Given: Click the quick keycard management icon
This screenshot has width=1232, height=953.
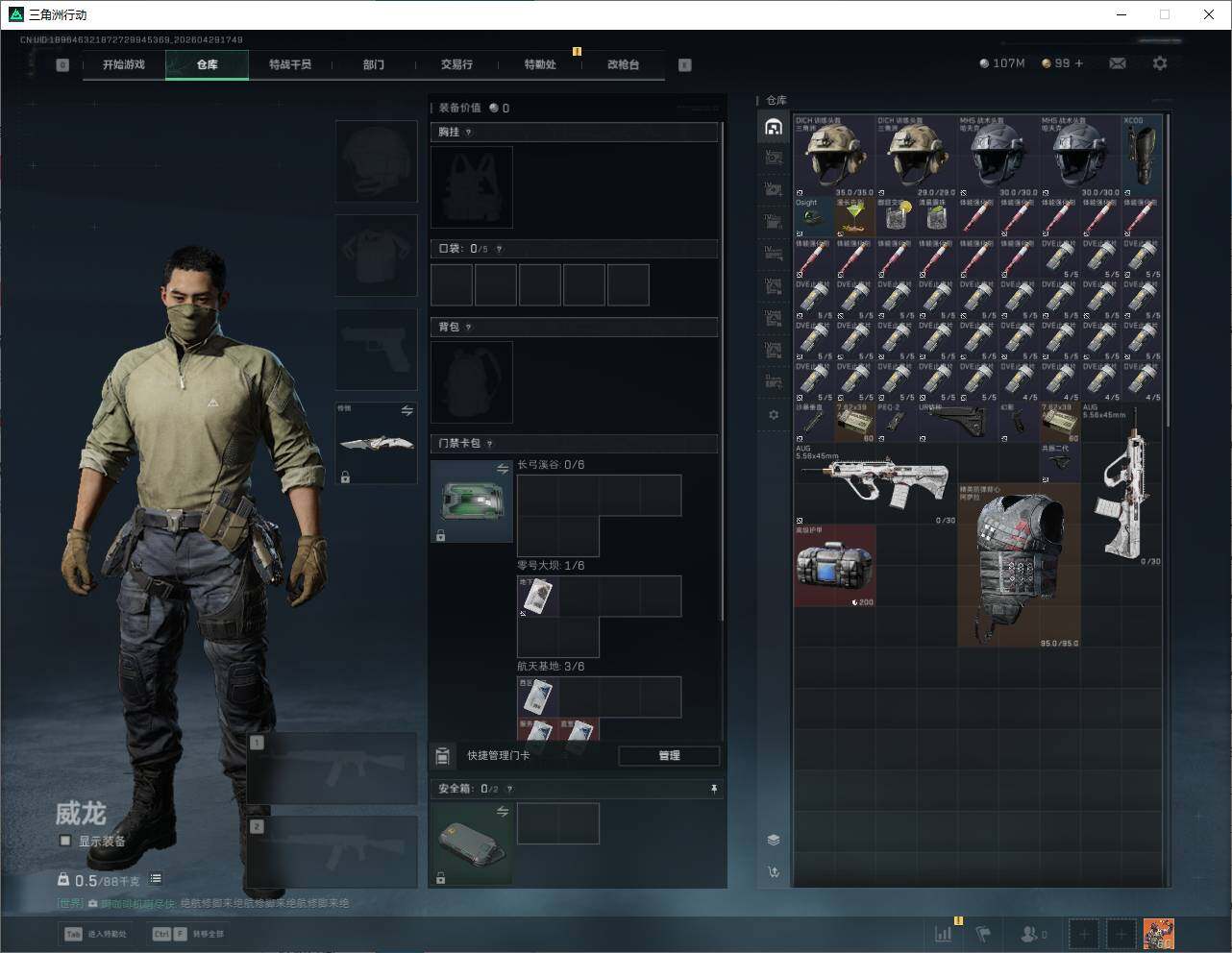Looking at the screenshot, I should (442, 756).
